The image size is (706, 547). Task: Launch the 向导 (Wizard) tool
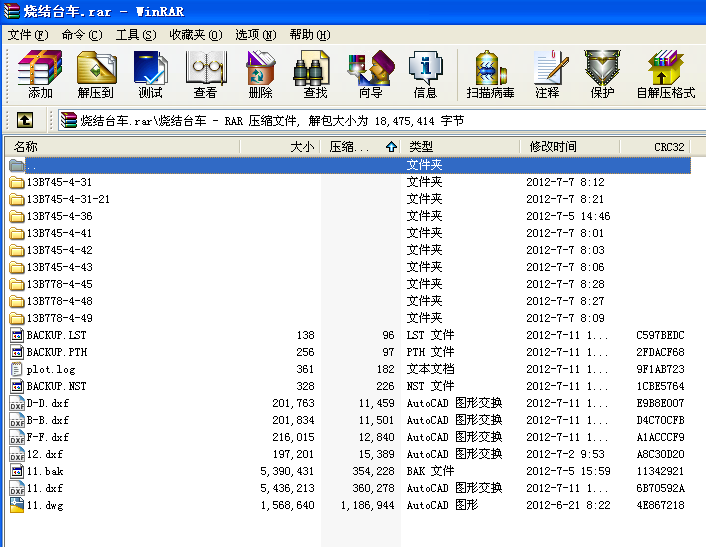pos(371,74)
